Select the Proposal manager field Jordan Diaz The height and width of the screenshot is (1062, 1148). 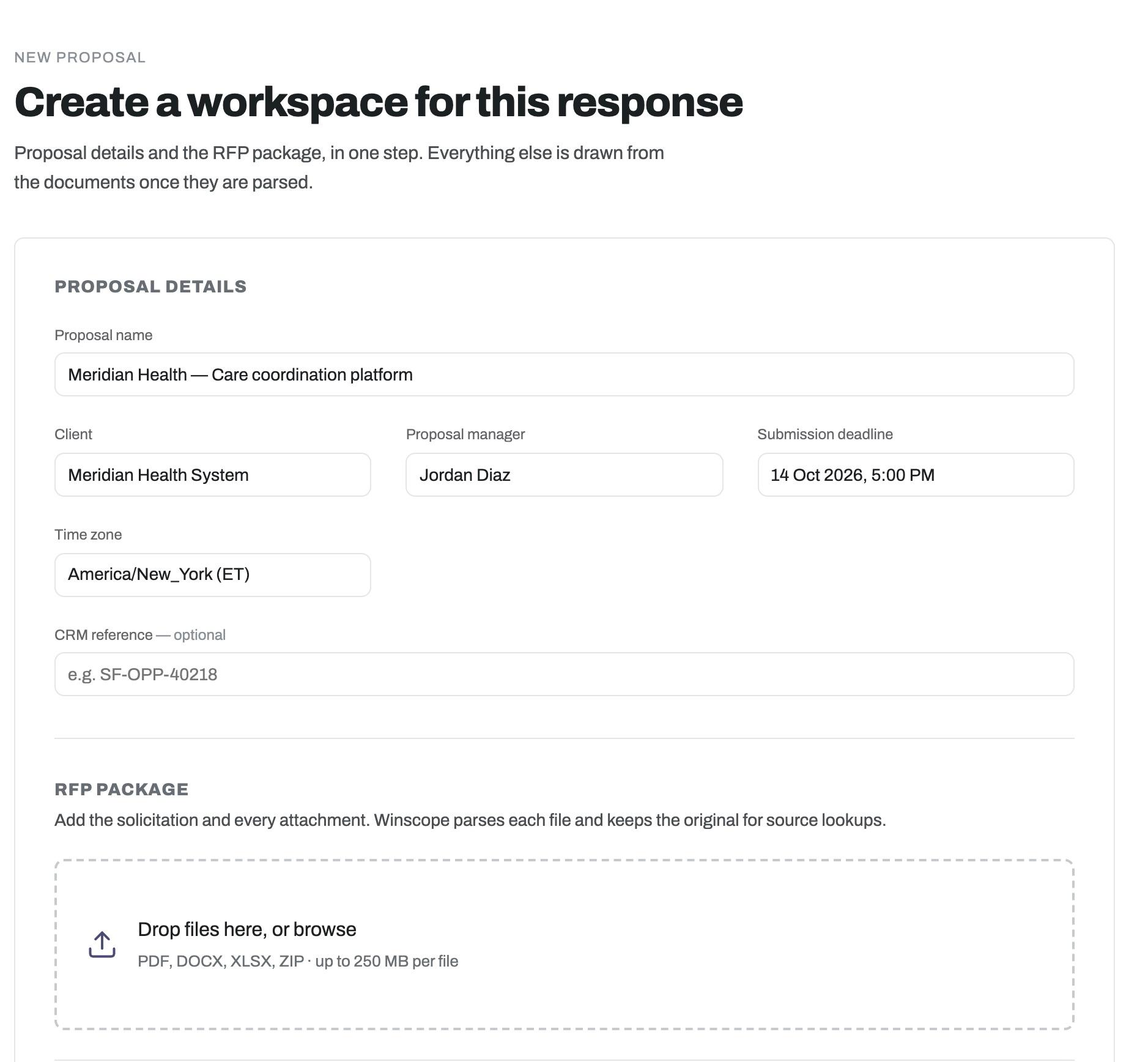click(564, 475)
